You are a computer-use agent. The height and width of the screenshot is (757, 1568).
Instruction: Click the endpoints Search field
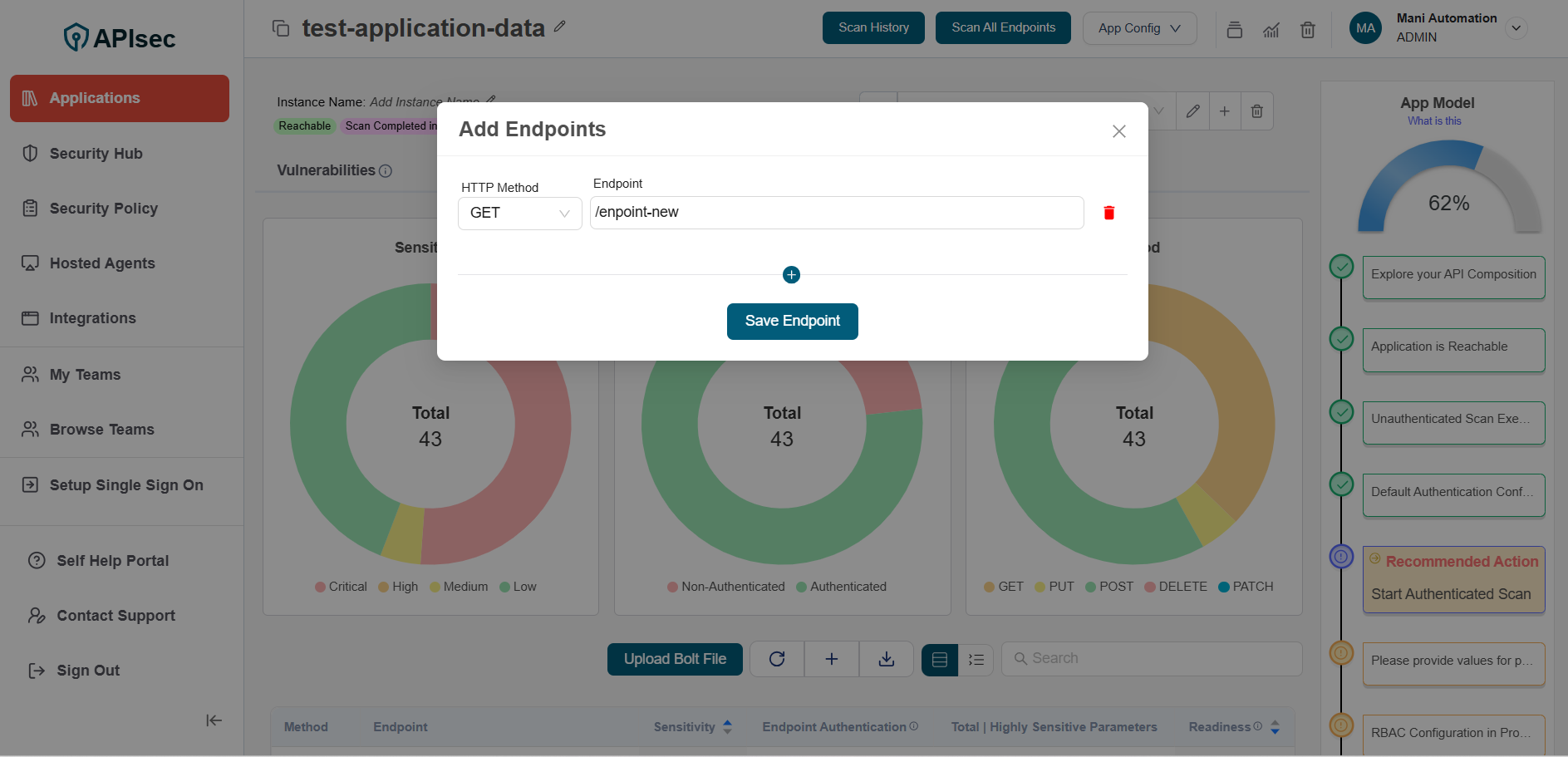coord(1151,658)
